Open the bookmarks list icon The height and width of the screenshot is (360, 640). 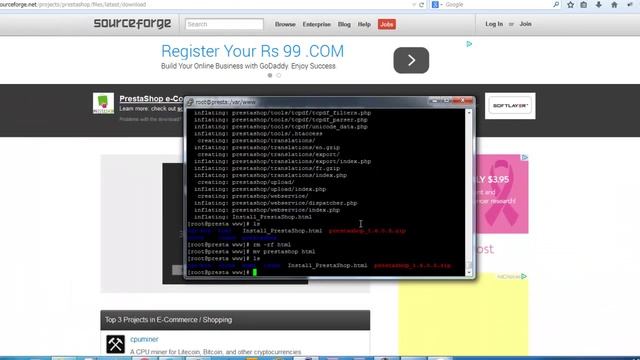click(x=584, y=4)
